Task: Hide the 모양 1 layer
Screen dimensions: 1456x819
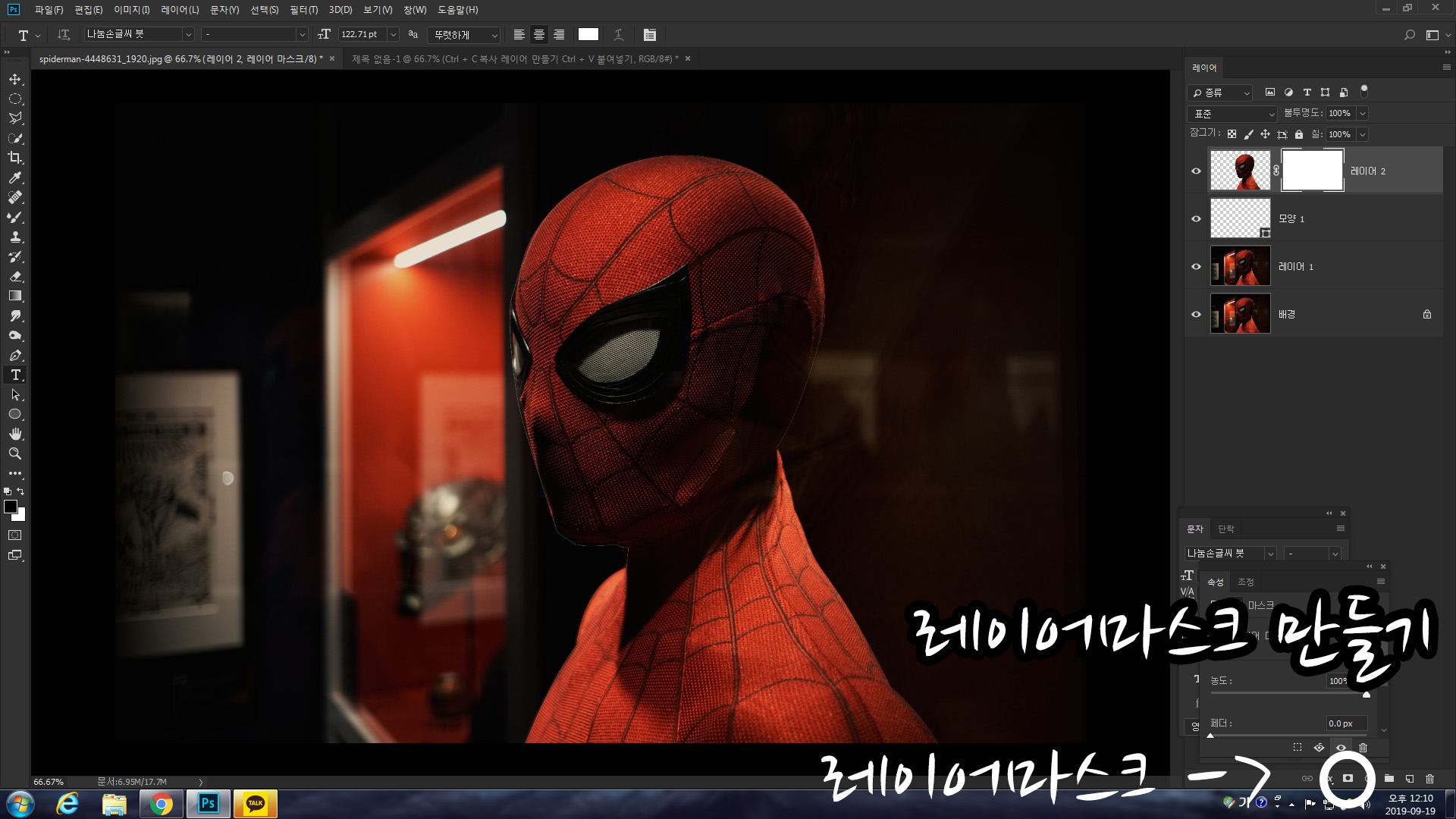Action: 1196,219
